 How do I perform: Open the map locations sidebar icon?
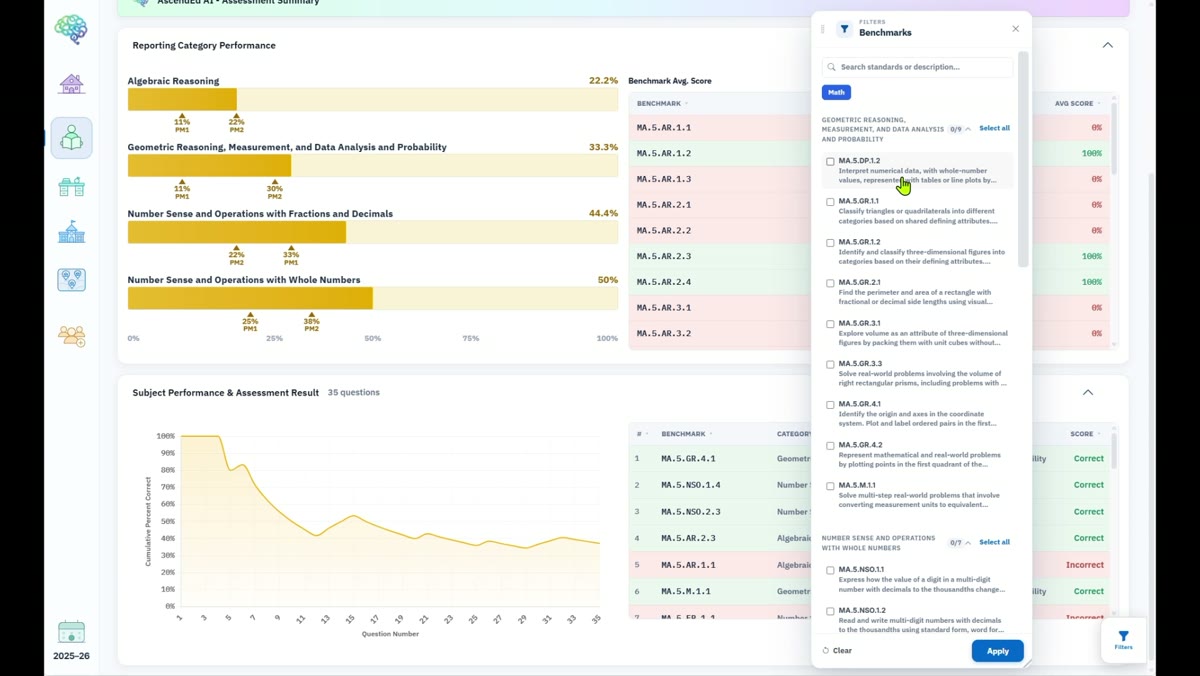(71, 280)
